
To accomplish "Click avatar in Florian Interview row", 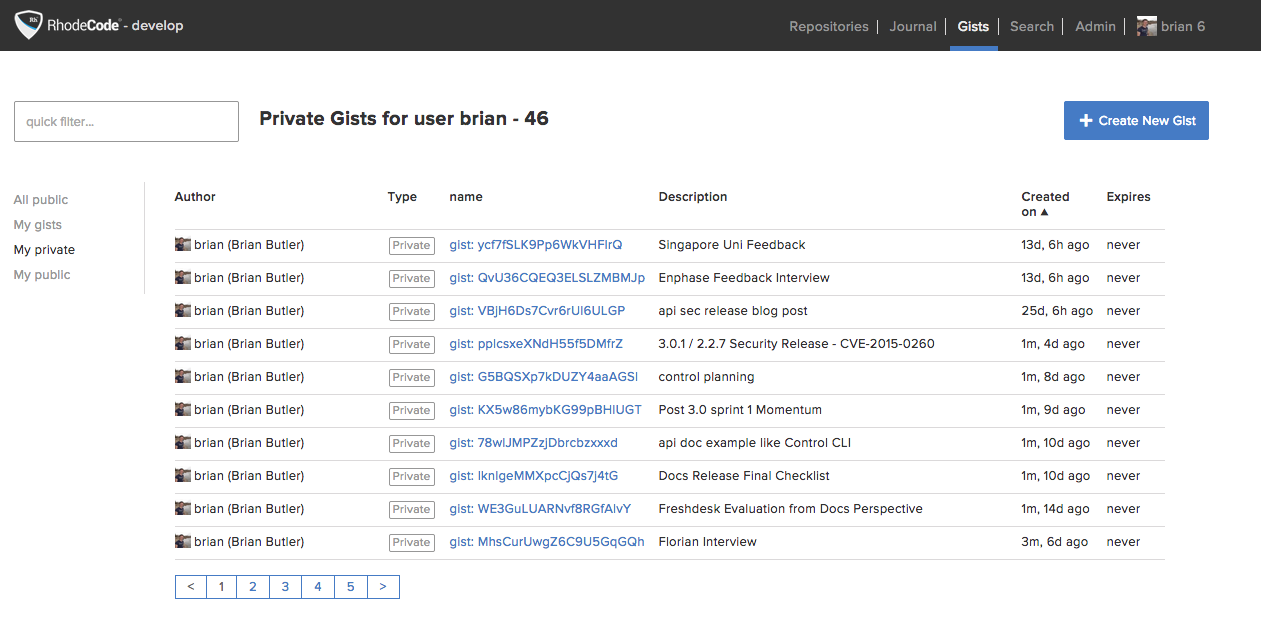I will 183,542.
